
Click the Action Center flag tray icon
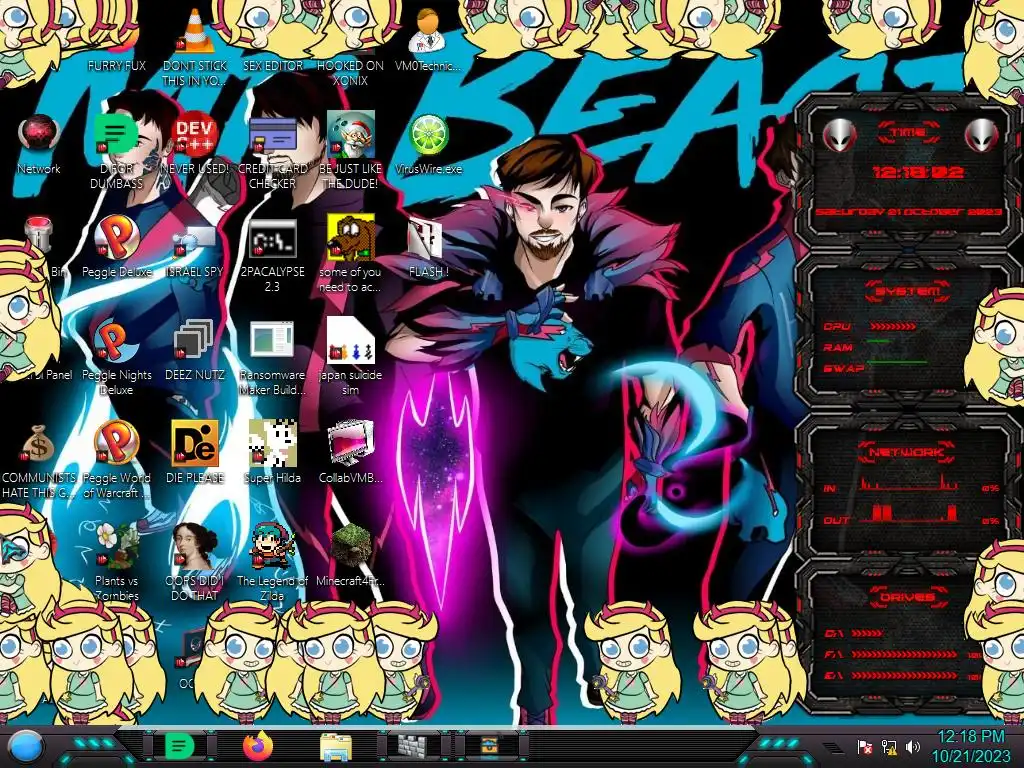pyautogui.click(x=865, y=747)
